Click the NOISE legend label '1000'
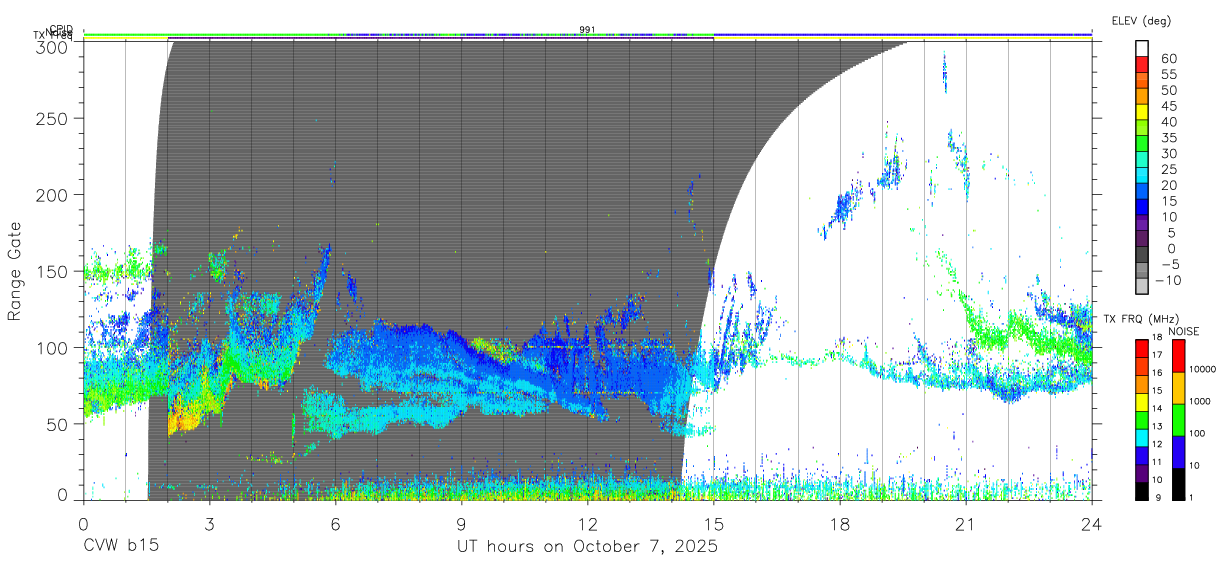Viewport: 1228px width, 567px height. [x=1198, y=401]
